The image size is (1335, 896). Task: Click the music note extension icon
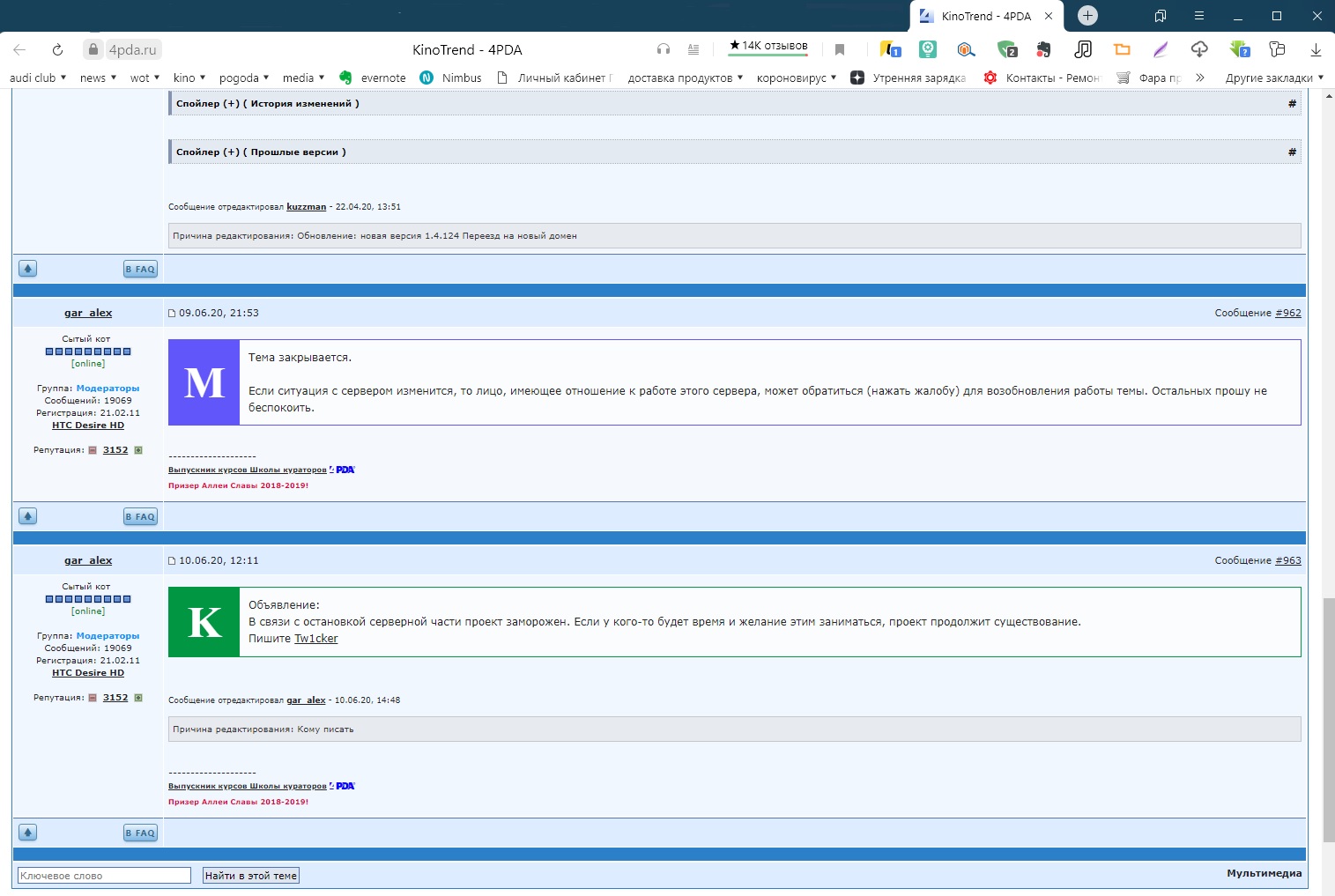(1083, 49)
